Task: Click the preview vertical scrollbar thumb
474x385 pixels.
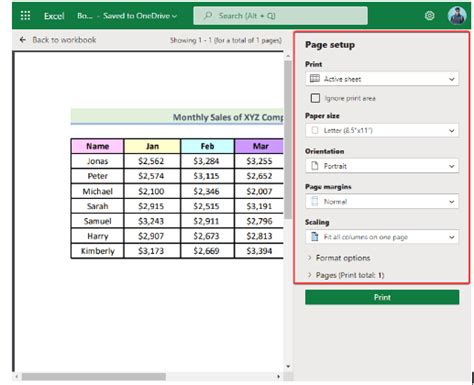Action: pyautogui.click(x=288, y=140)
